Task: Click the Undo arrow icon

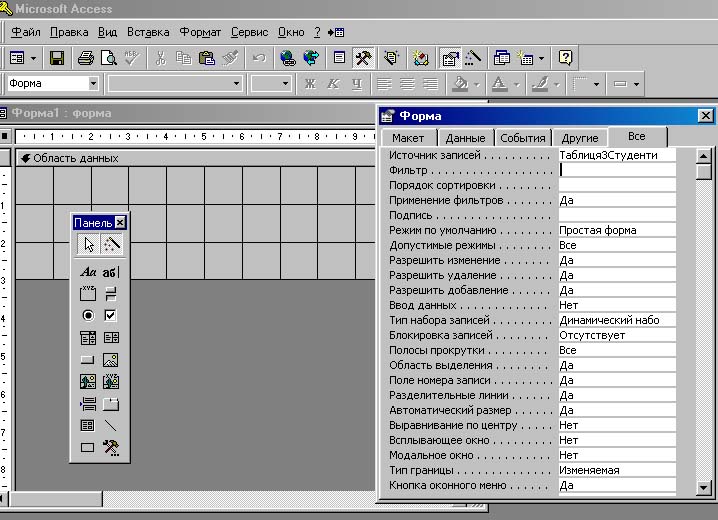Action: [x=259, y=58]
